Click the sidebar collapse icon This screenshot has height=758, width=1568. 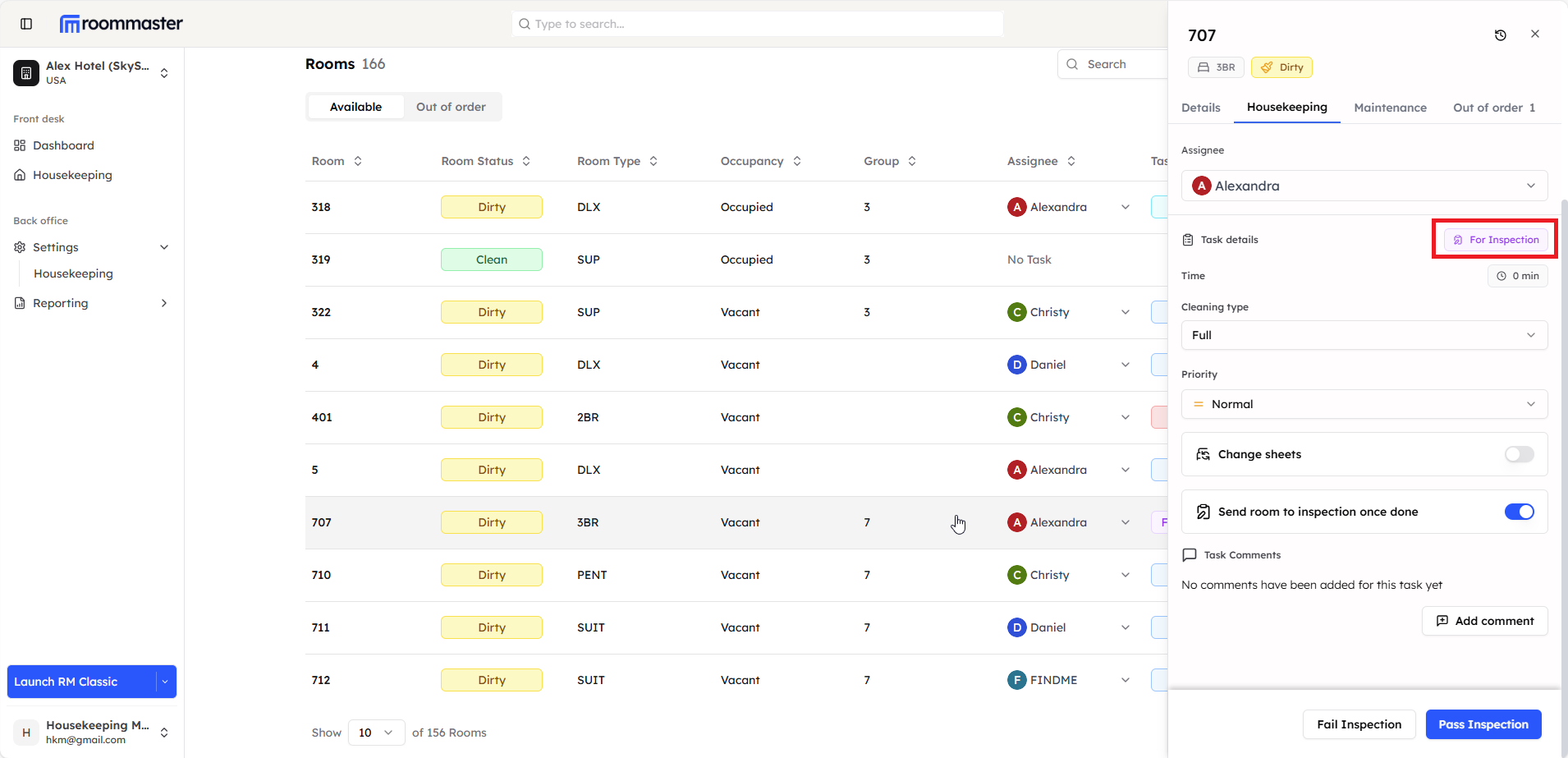click(x=26, y=24)
